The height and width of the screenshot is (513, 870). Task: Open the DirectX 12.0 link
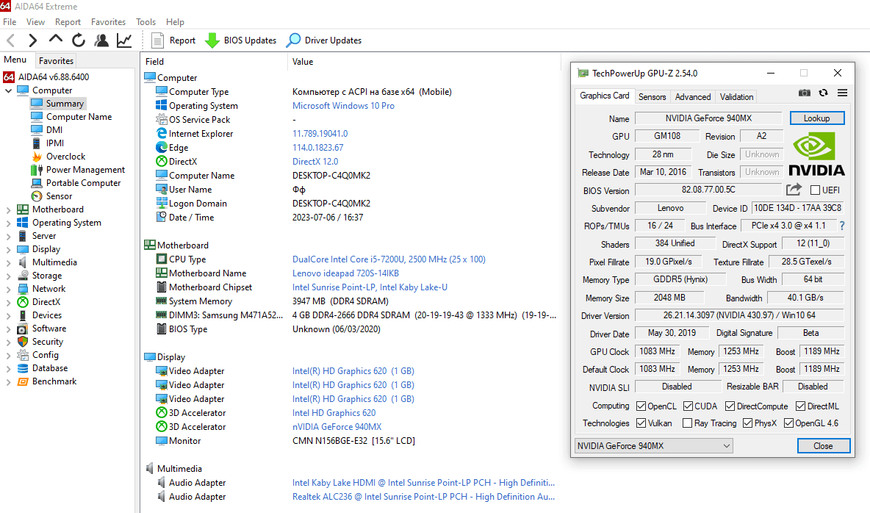coord(315,162)
